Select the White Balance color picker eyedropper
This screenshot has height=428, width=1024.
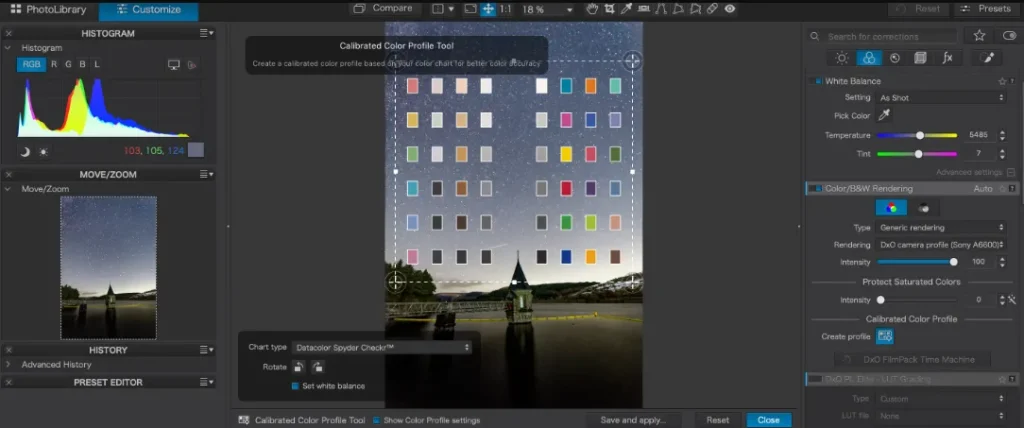(884, 116)
